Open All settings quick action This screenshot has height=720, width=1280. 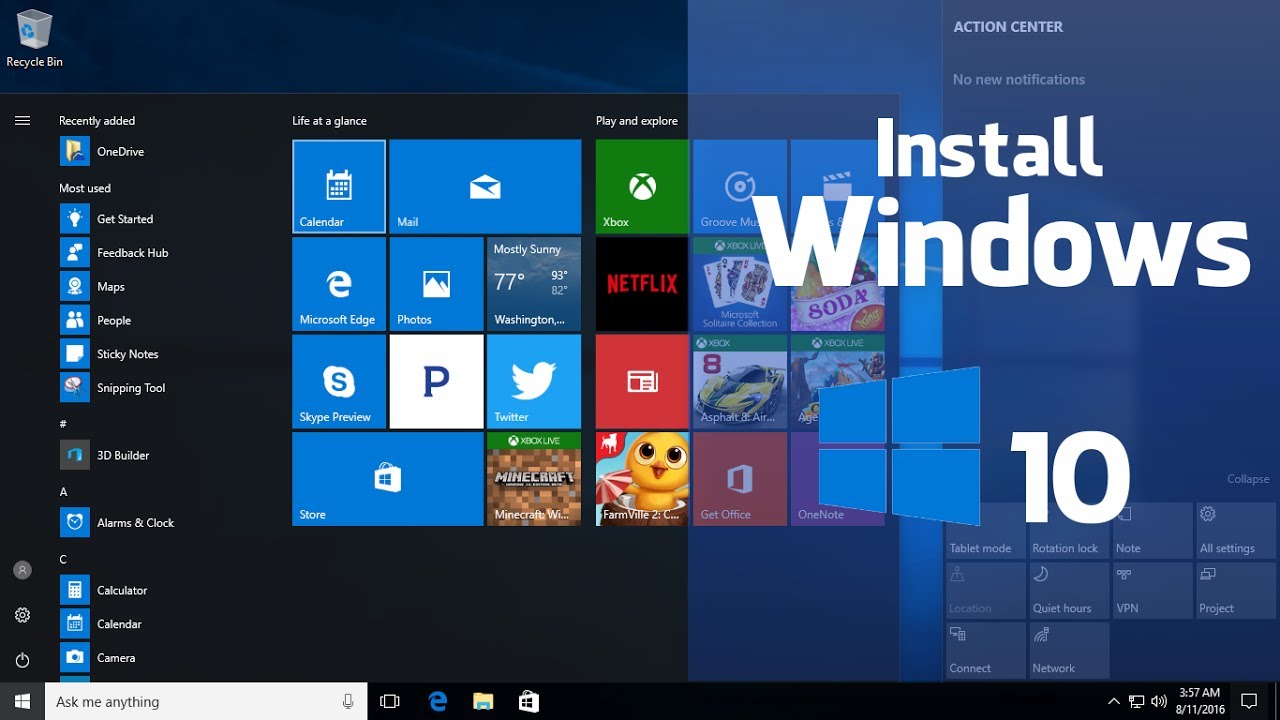tap(1236, 530)
